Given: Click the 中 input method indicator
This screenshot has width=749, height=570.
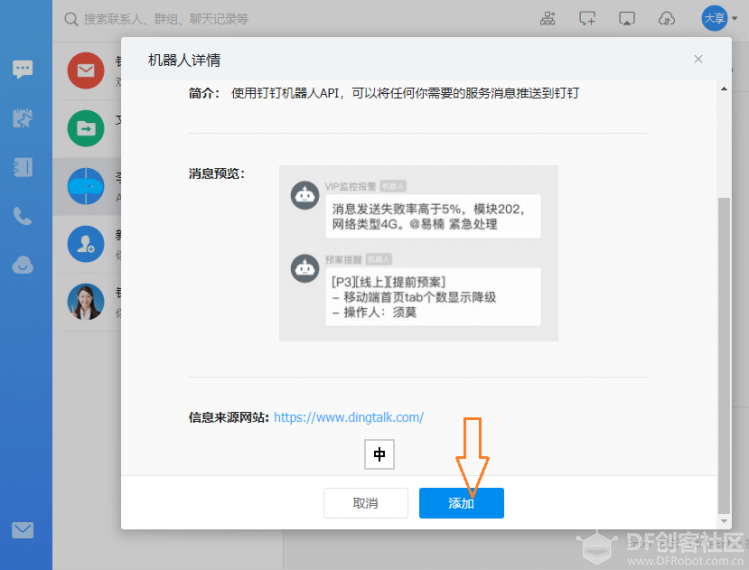Looking at the screenshot, I should tap(379, 454).
